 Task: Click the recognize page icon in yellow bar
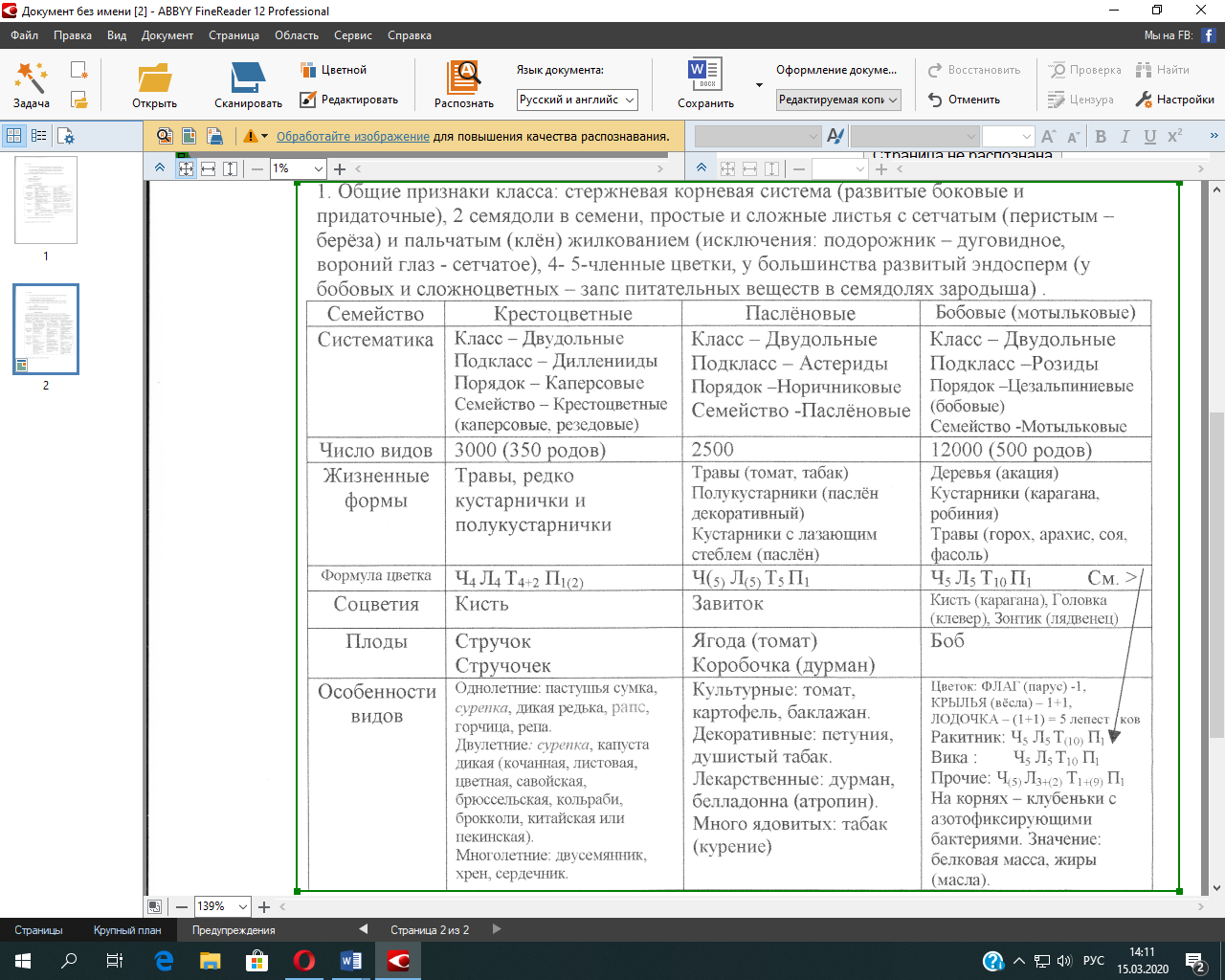(165, 136)
